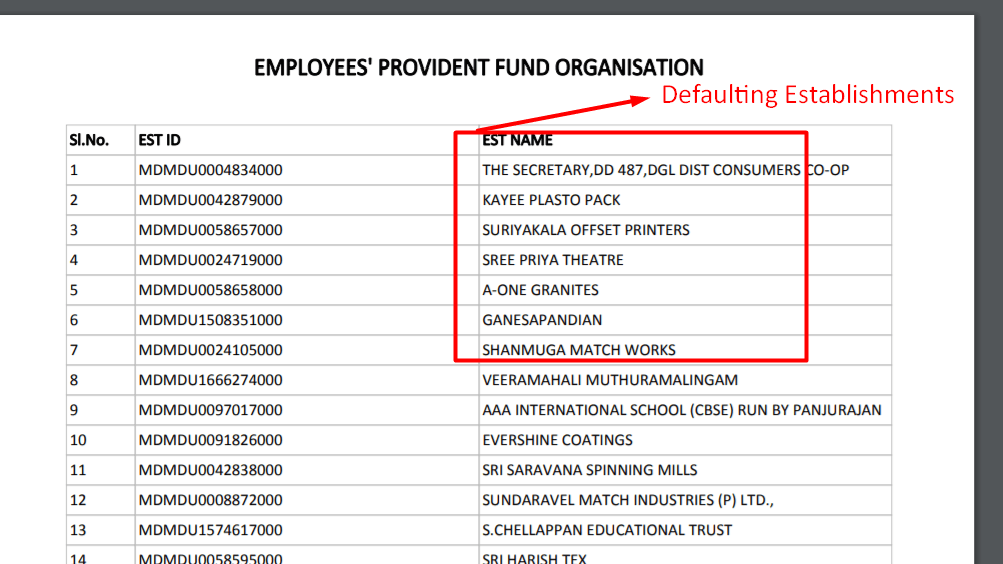Select EST ID MDMDU0008872000
1003x564 pixels.
point(210,501)
